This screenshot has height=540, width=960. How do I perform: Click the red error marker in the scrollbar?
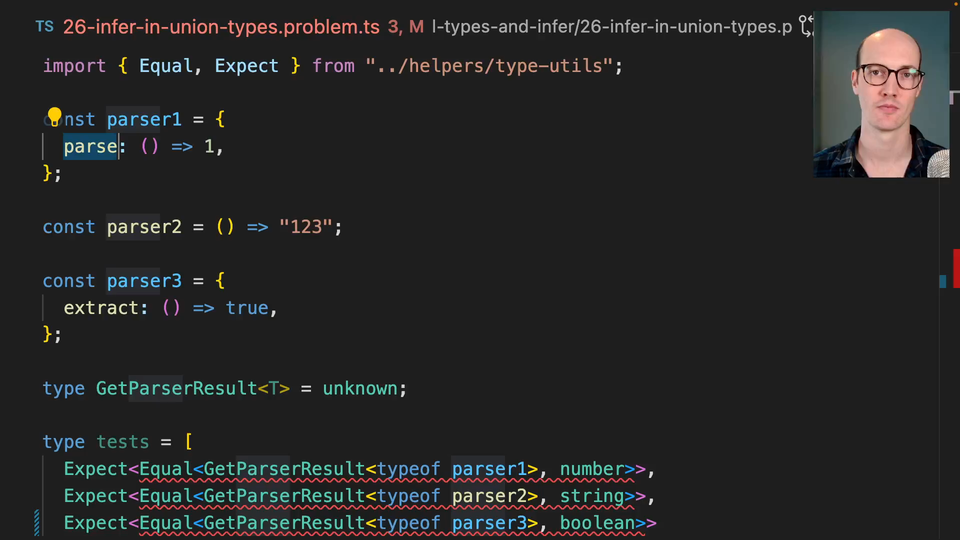(x=955, y=268)
